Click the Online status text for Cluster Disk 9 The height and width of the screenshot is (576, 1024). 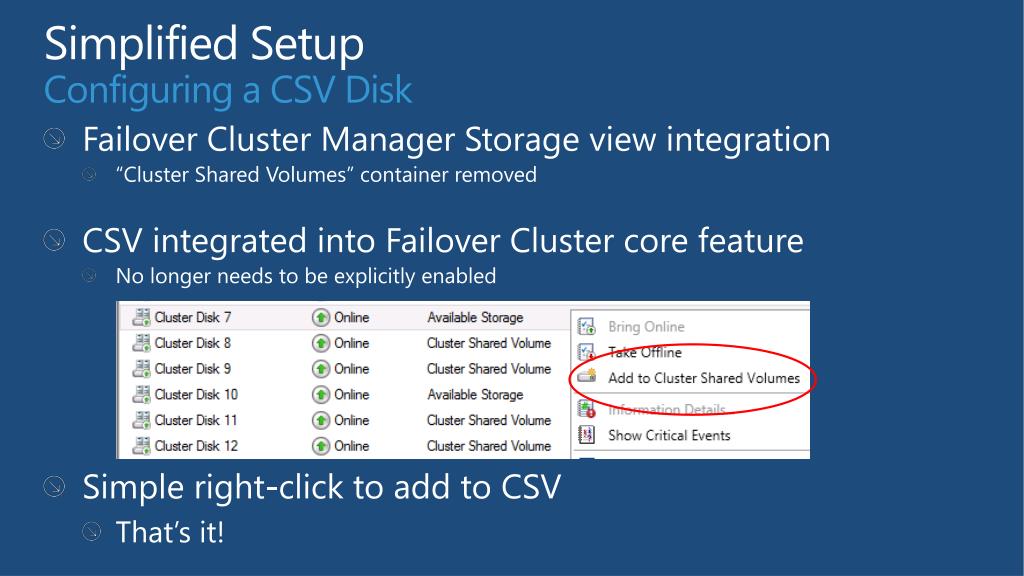(351, 370)
